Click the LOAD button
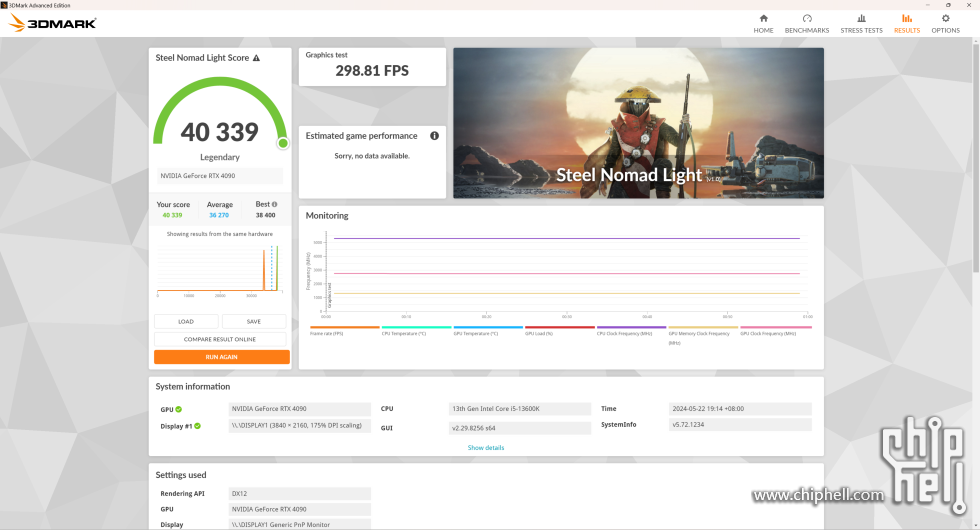 click(x=186, y=321)
